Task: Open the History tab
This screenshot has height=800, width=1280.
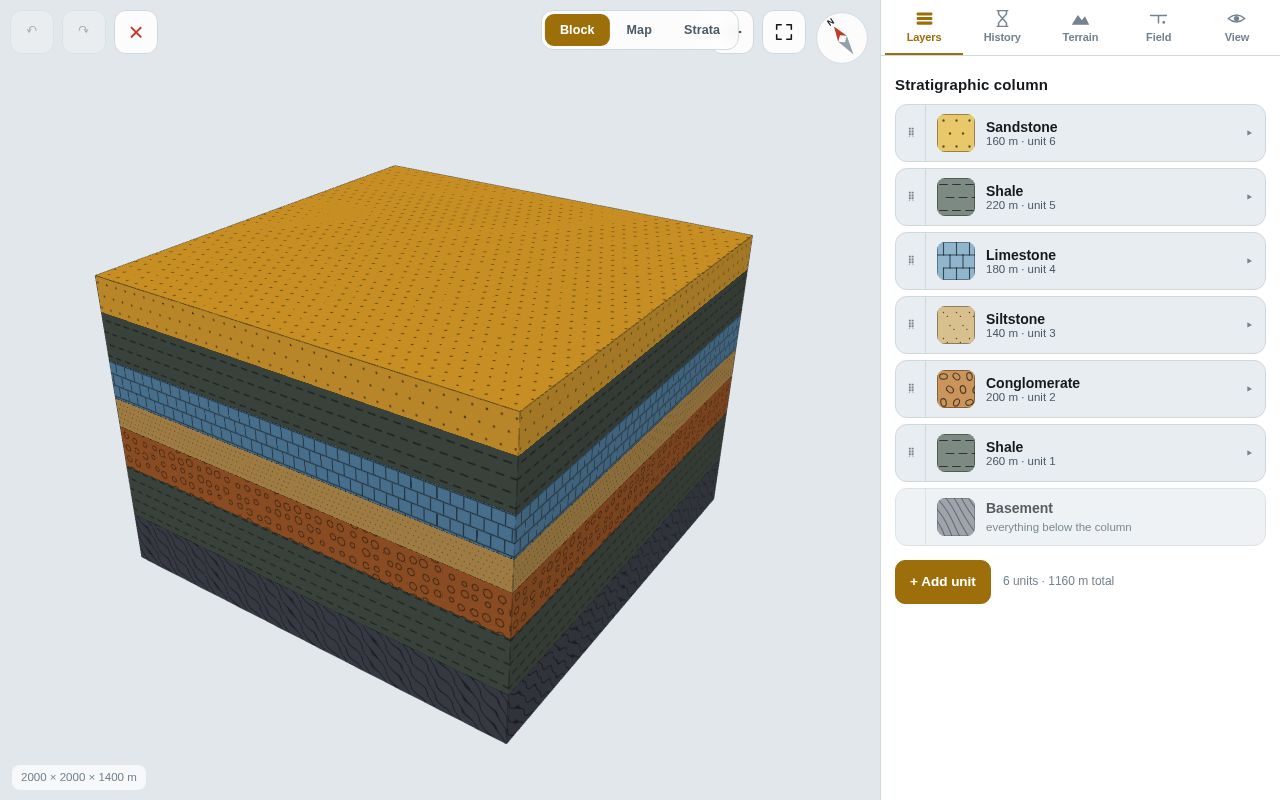Action: pyautogui.click(x=1002, y=28)
